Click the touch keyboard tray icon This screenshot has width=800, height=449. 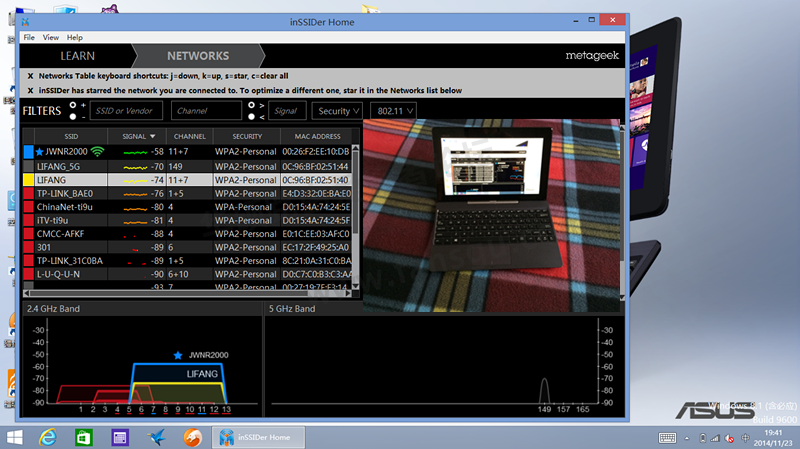667,438
